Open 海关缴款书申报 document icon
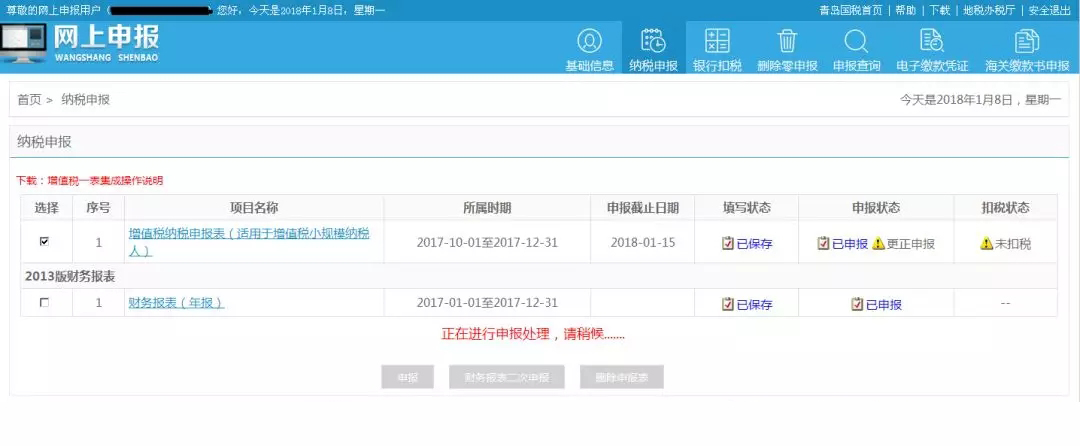 pos(1027,41)
